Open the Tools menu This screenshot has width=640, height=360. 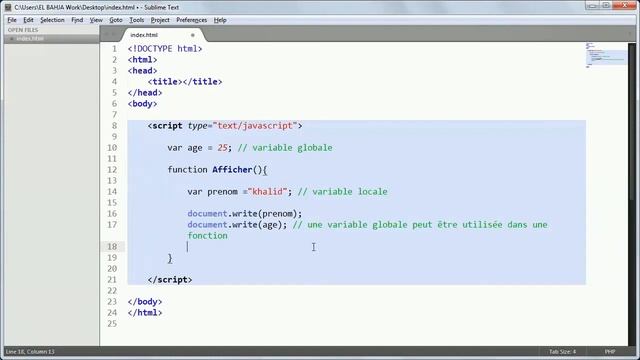coord(137,20)
